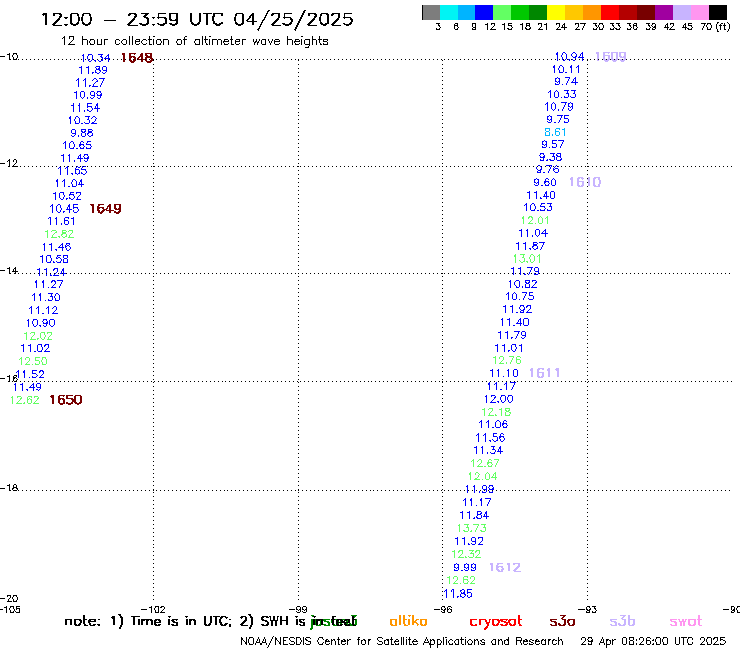The image size is (740, 650).
Task: Click the green wave height 12.67
Action: click(x=485, y=464)
